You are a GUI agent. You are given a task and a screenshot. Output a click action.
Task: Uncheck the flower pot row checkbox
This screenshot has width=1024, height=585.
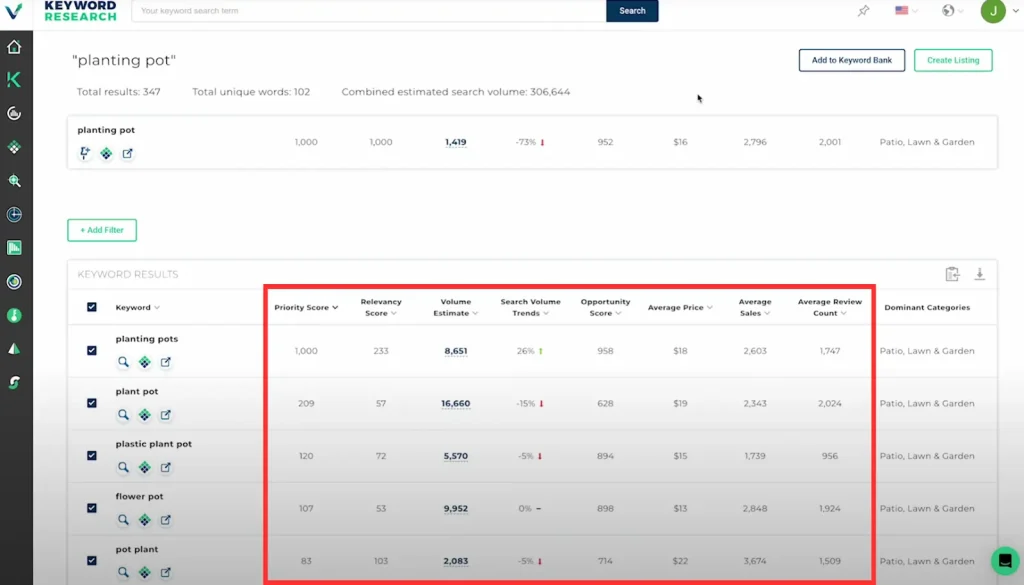pyautogui.click(x=91, y=508)
